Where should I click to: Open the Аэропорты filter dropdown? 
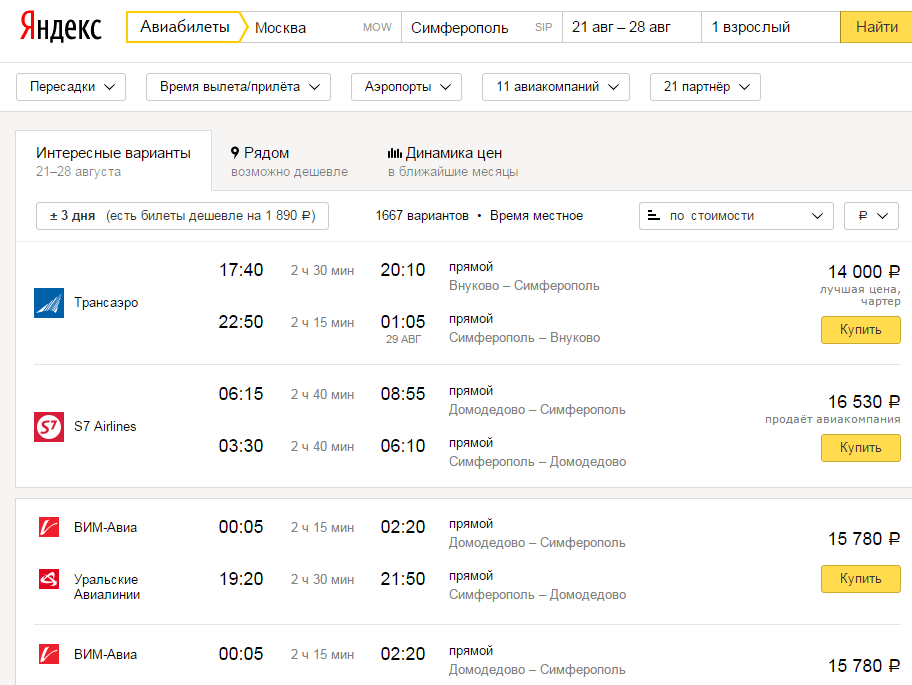click(x=406, y=87)
